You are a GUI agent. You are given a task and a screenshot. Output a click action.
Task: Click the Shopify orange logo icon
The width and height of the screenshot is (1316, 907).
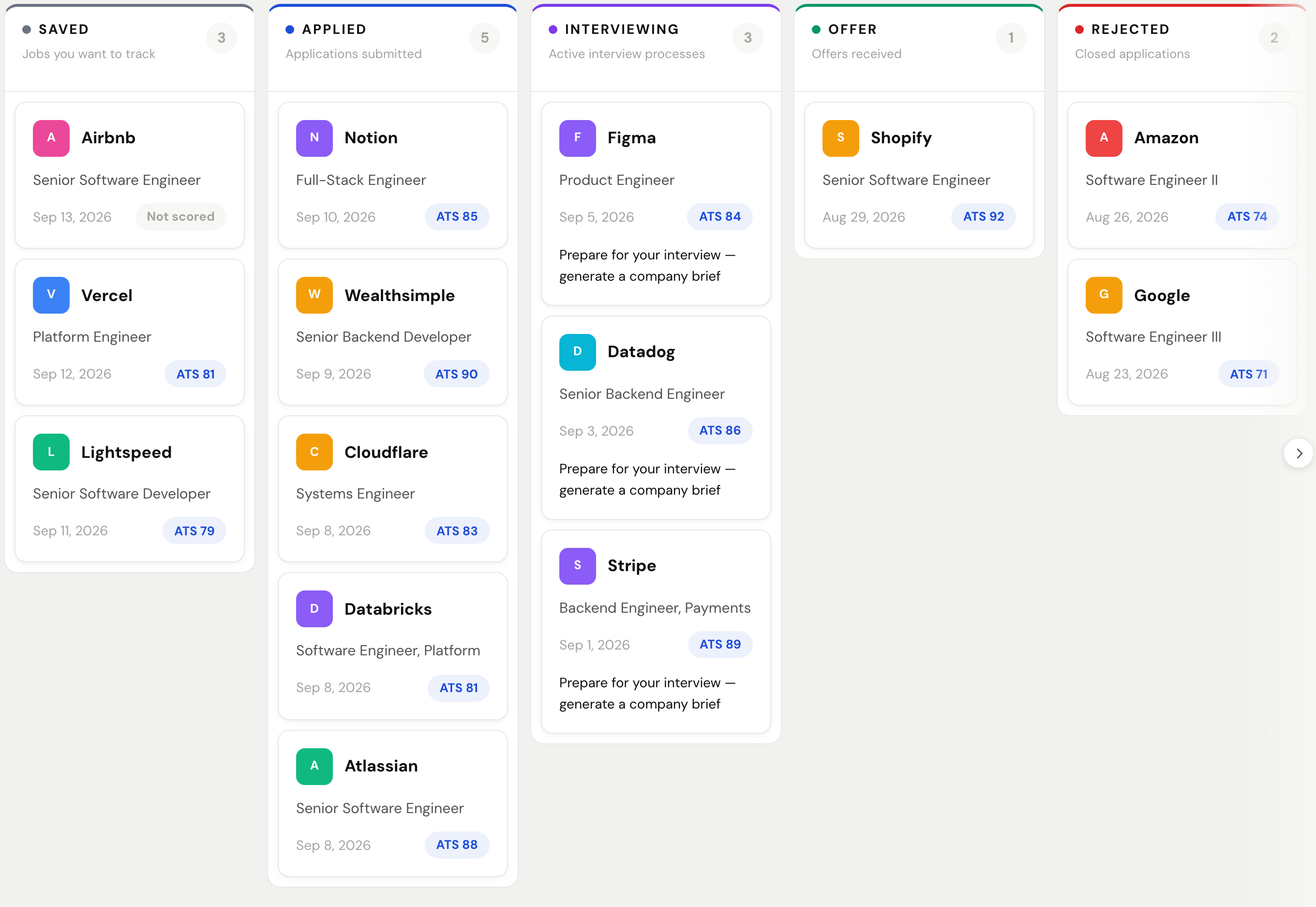840,138
